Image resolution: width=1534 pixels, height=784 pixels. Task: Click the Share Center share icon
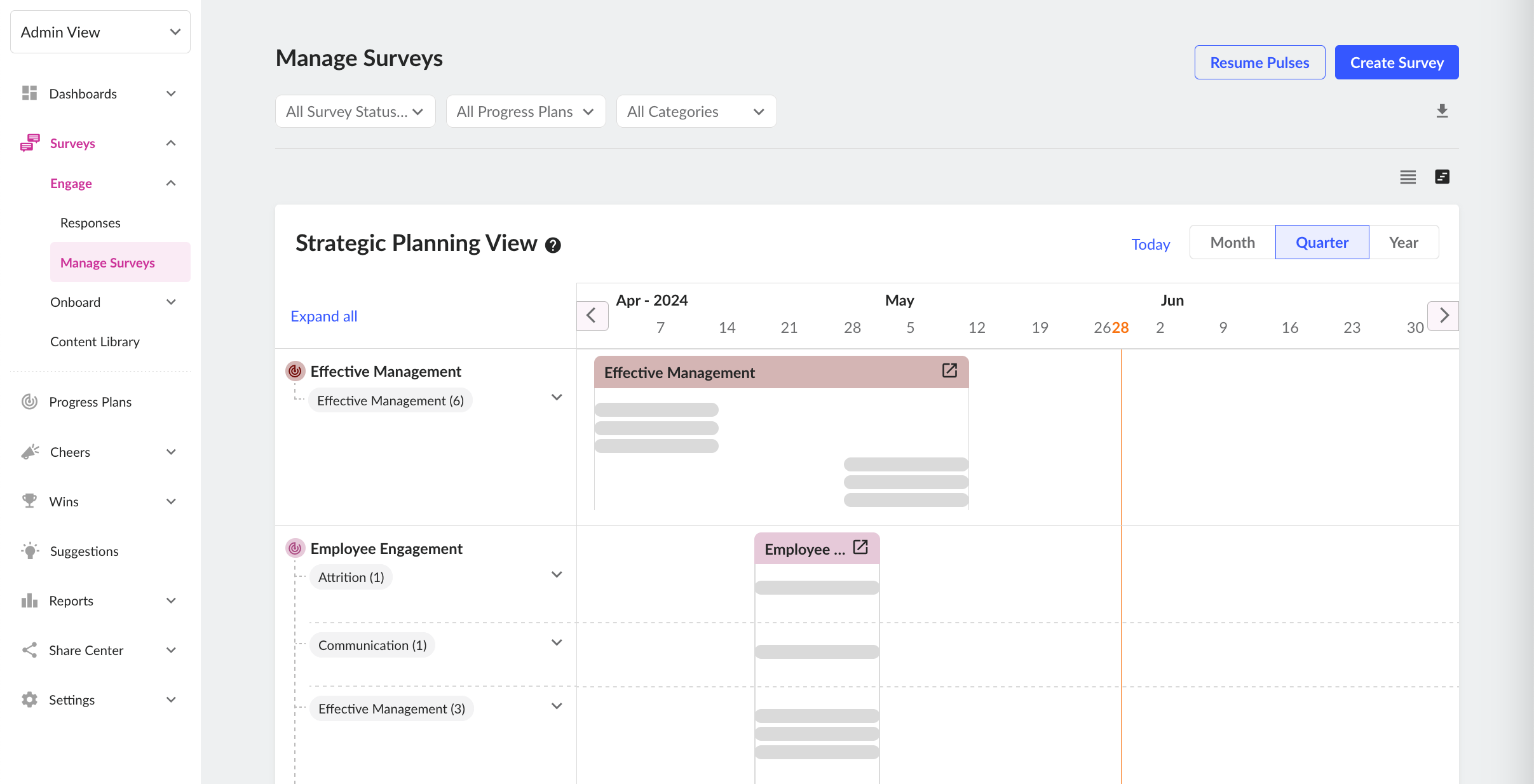29,650
